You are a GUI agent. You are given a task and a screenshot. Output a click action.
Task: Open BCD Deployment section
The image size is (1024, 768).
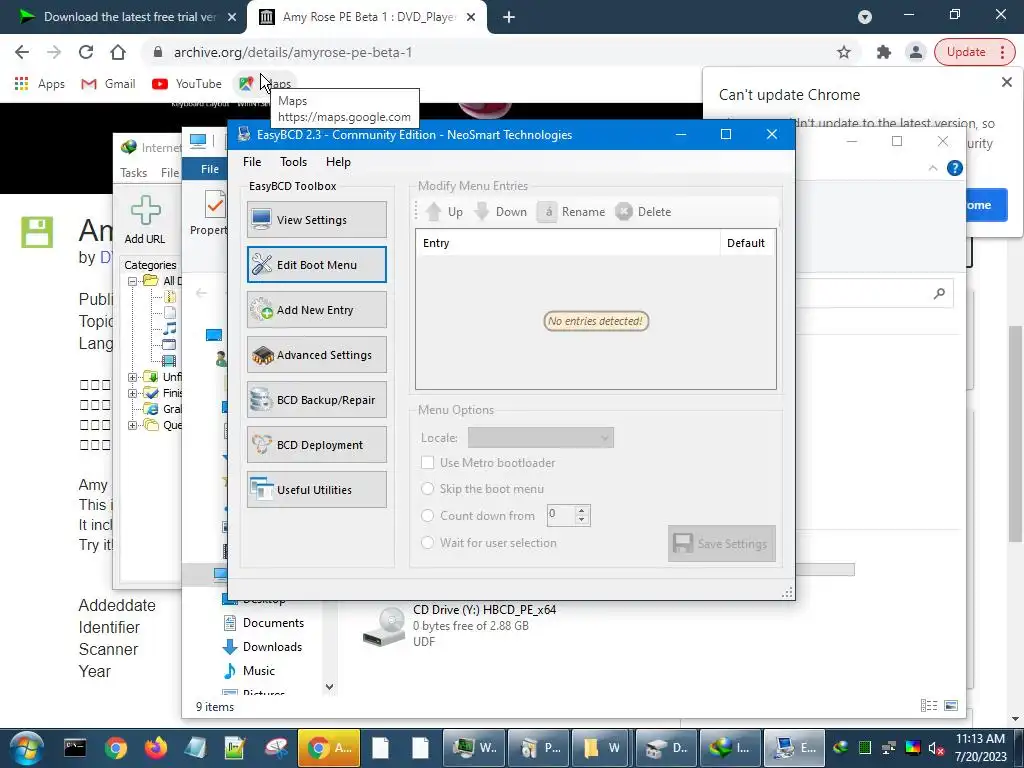coord(317,445)
